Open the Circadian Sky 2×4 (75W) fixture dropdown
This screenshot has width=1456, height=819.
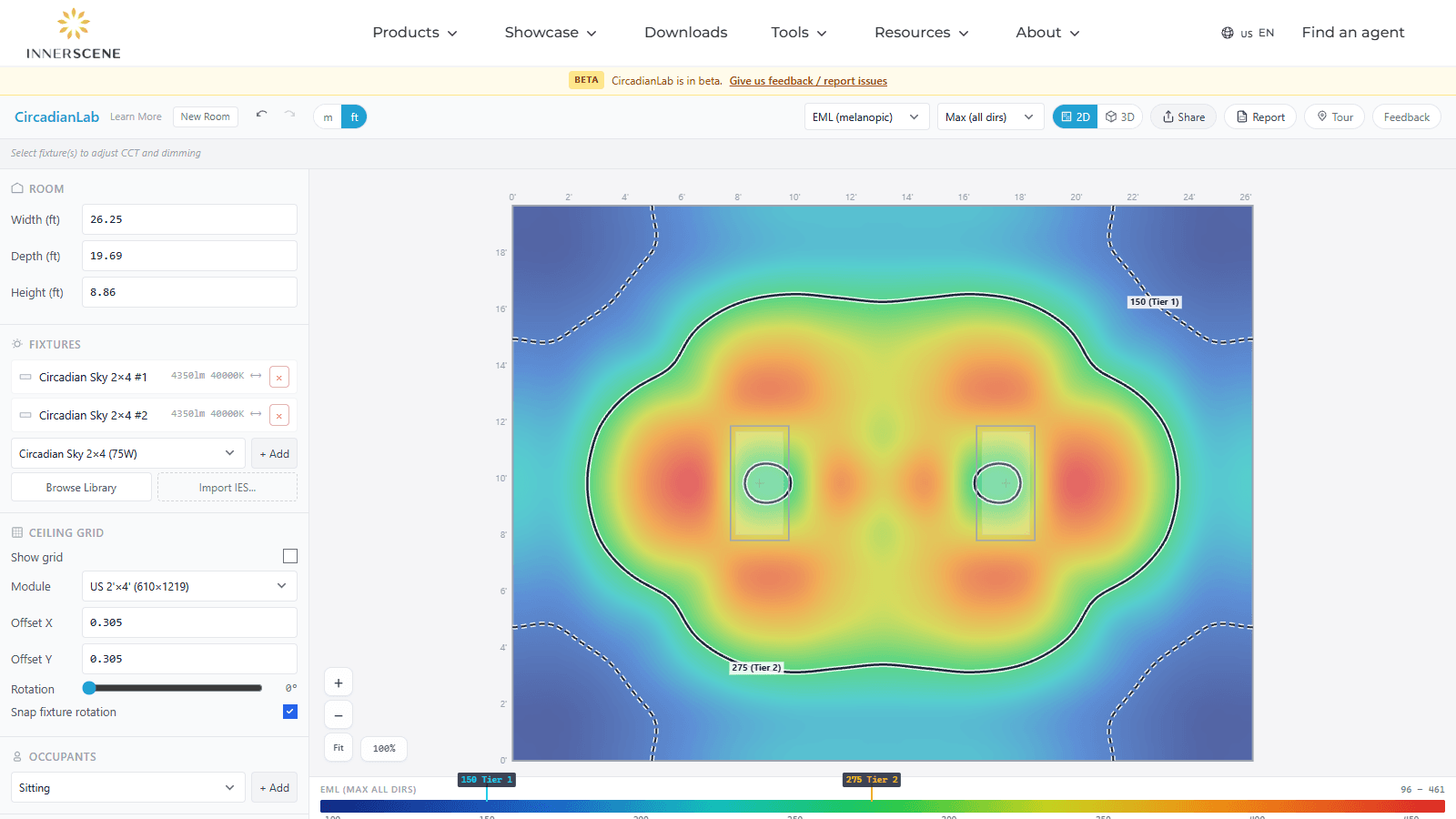127,453
